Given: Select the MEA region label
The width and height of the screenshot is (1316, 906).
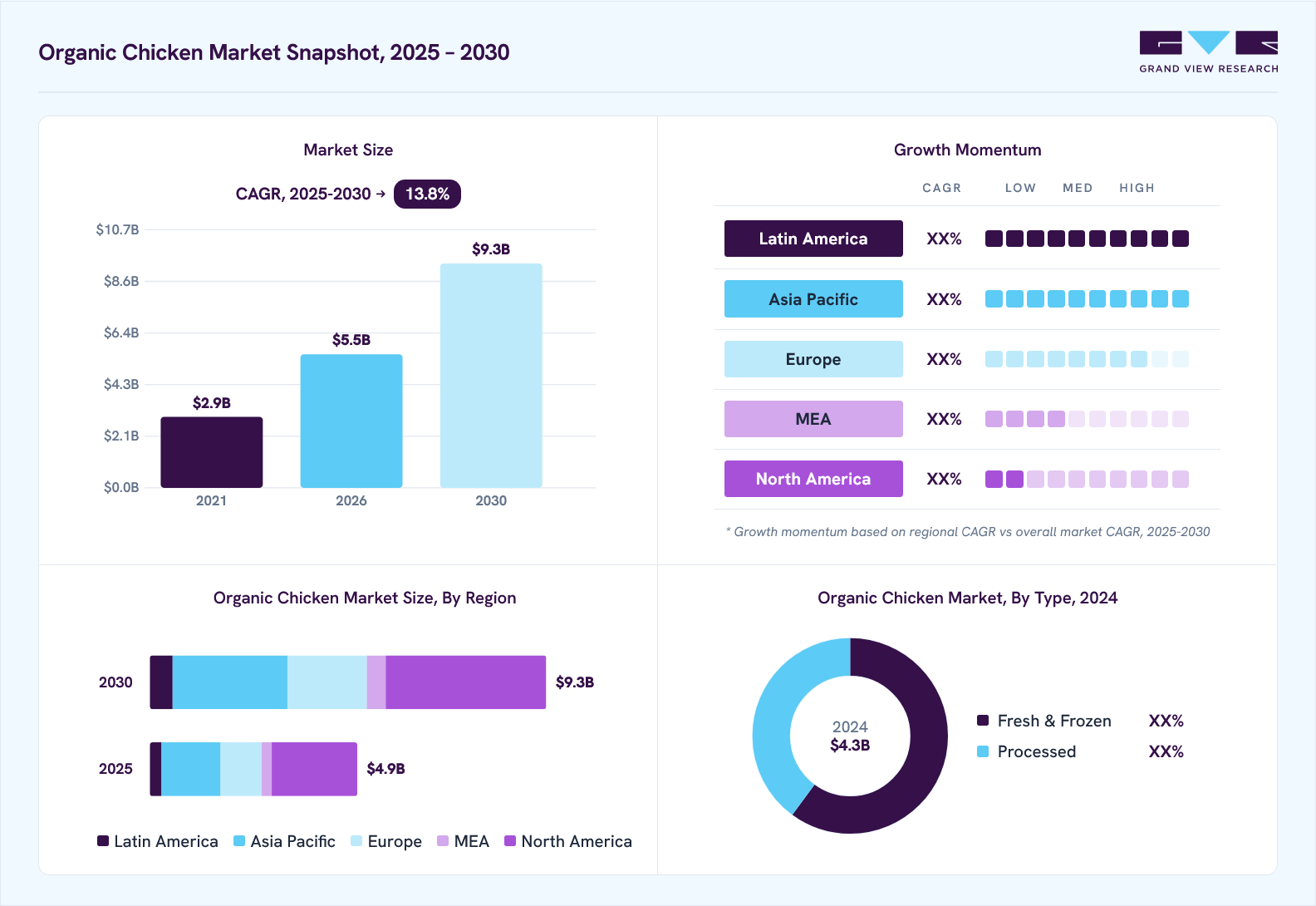Looking at the screenshot, I should tap(813, 419).
